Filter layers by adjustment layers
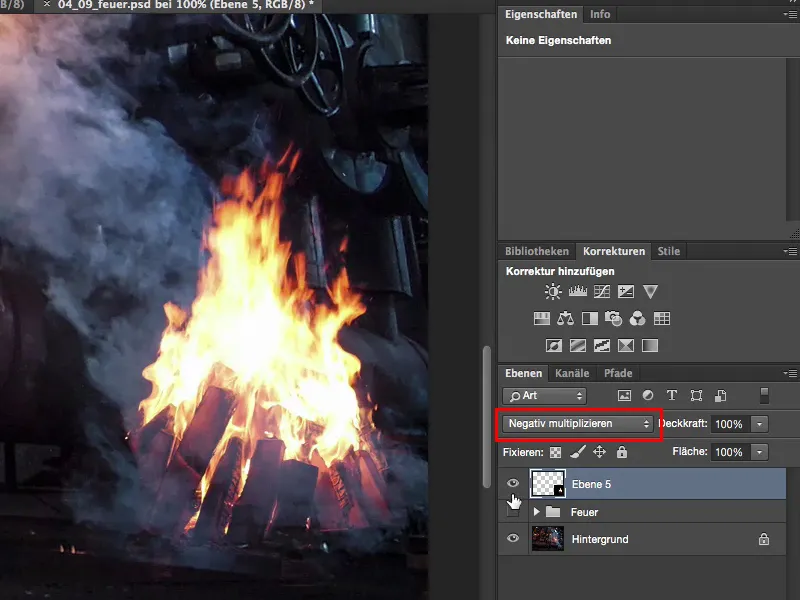Screen dimensions: 800x600 648,395
